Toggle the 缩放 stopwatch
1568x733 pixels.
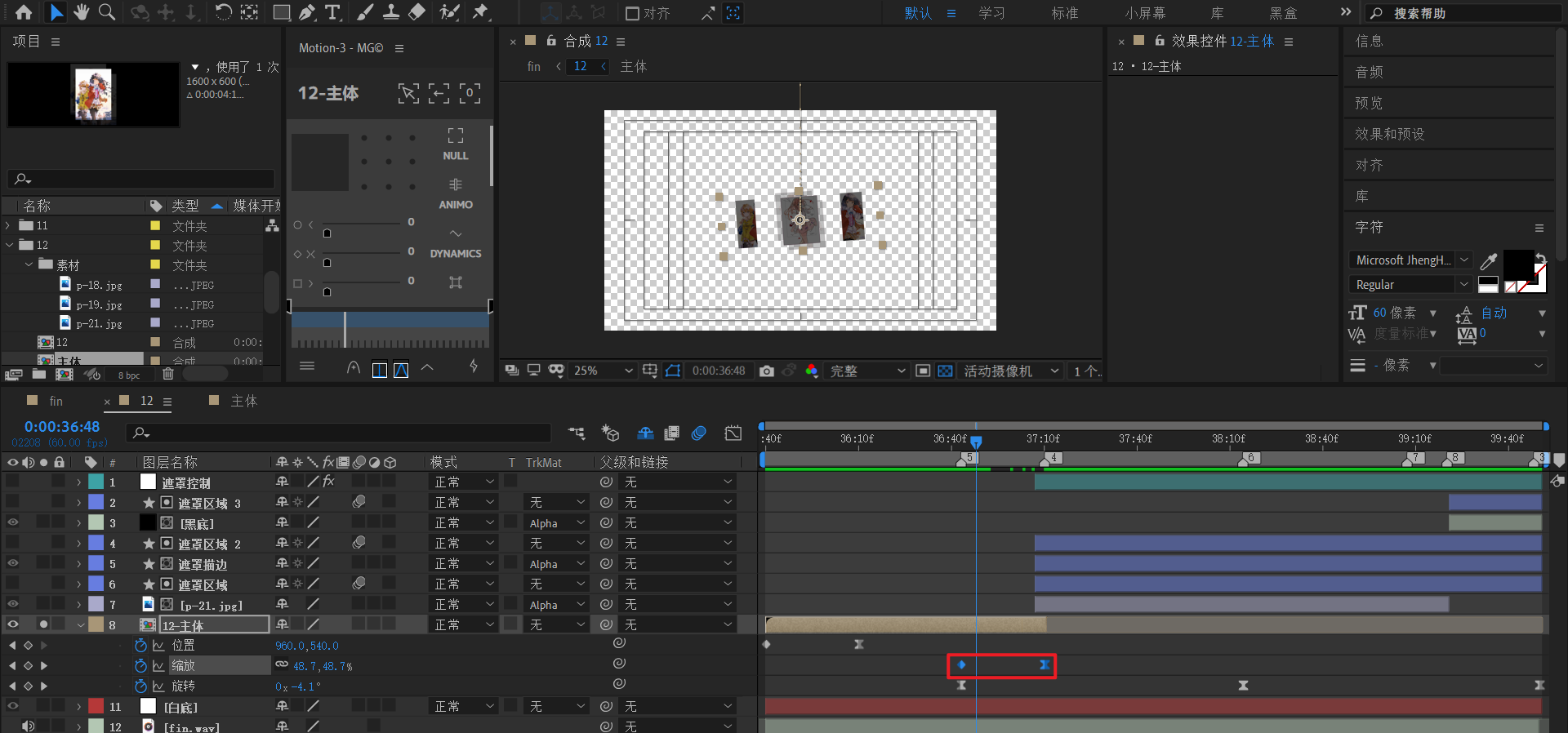tap(141, 666)
